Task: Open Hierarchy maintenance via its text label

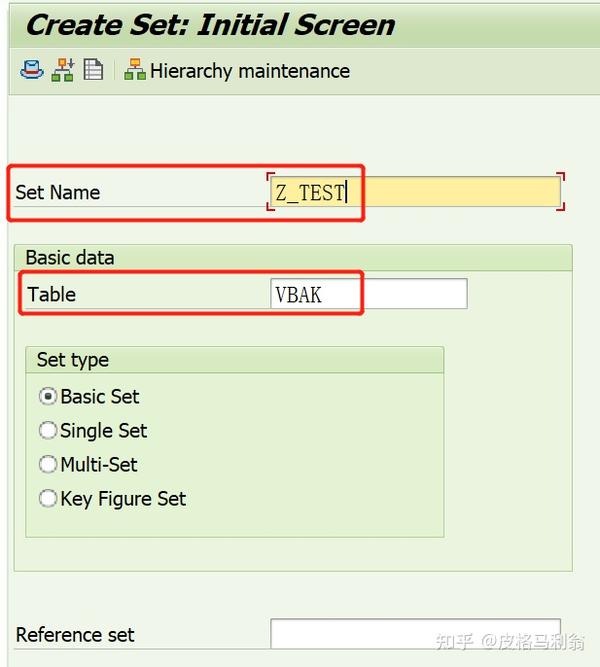Action: tap(250, 71)
